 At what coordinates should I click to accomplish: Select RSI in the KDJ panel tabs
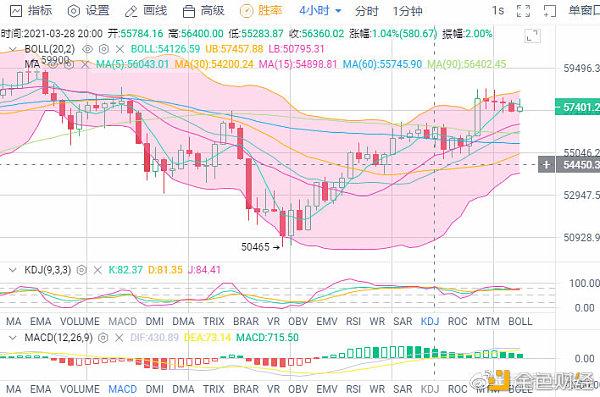click(x=353, y=322)
